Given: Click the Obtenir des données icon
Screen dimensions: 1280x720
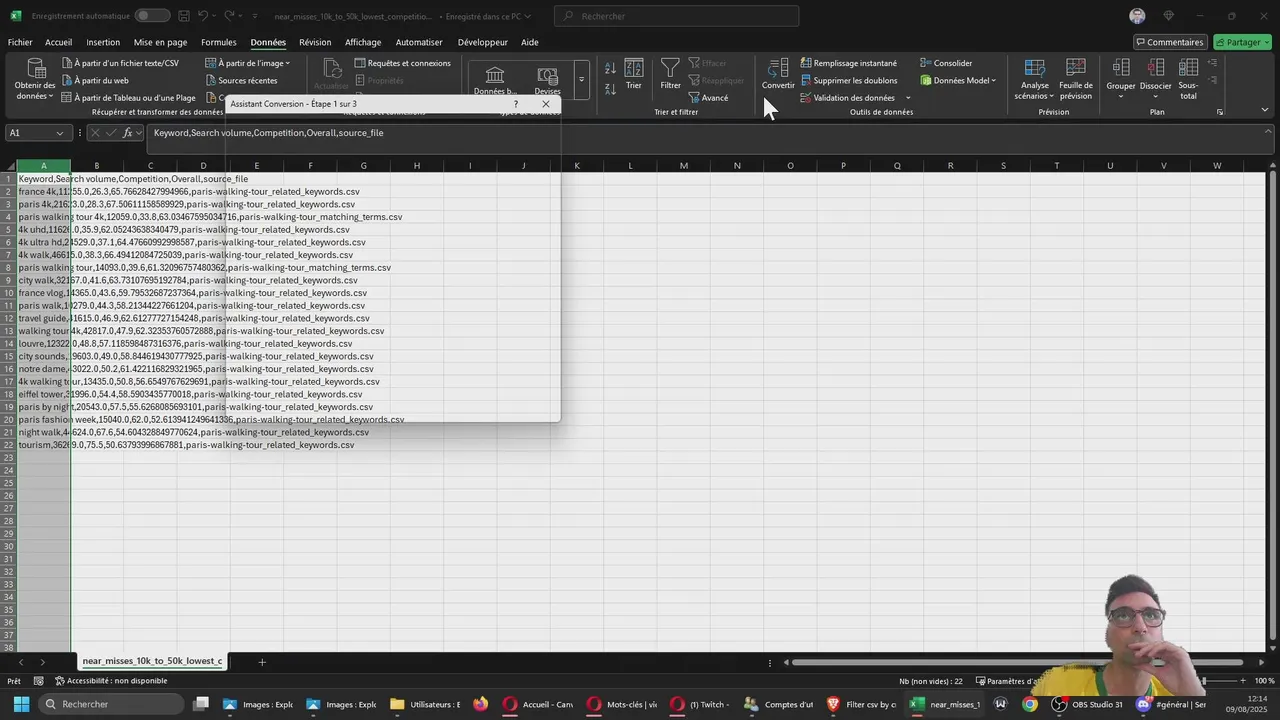Looking at the screenshot, I should tap(35, 69).
